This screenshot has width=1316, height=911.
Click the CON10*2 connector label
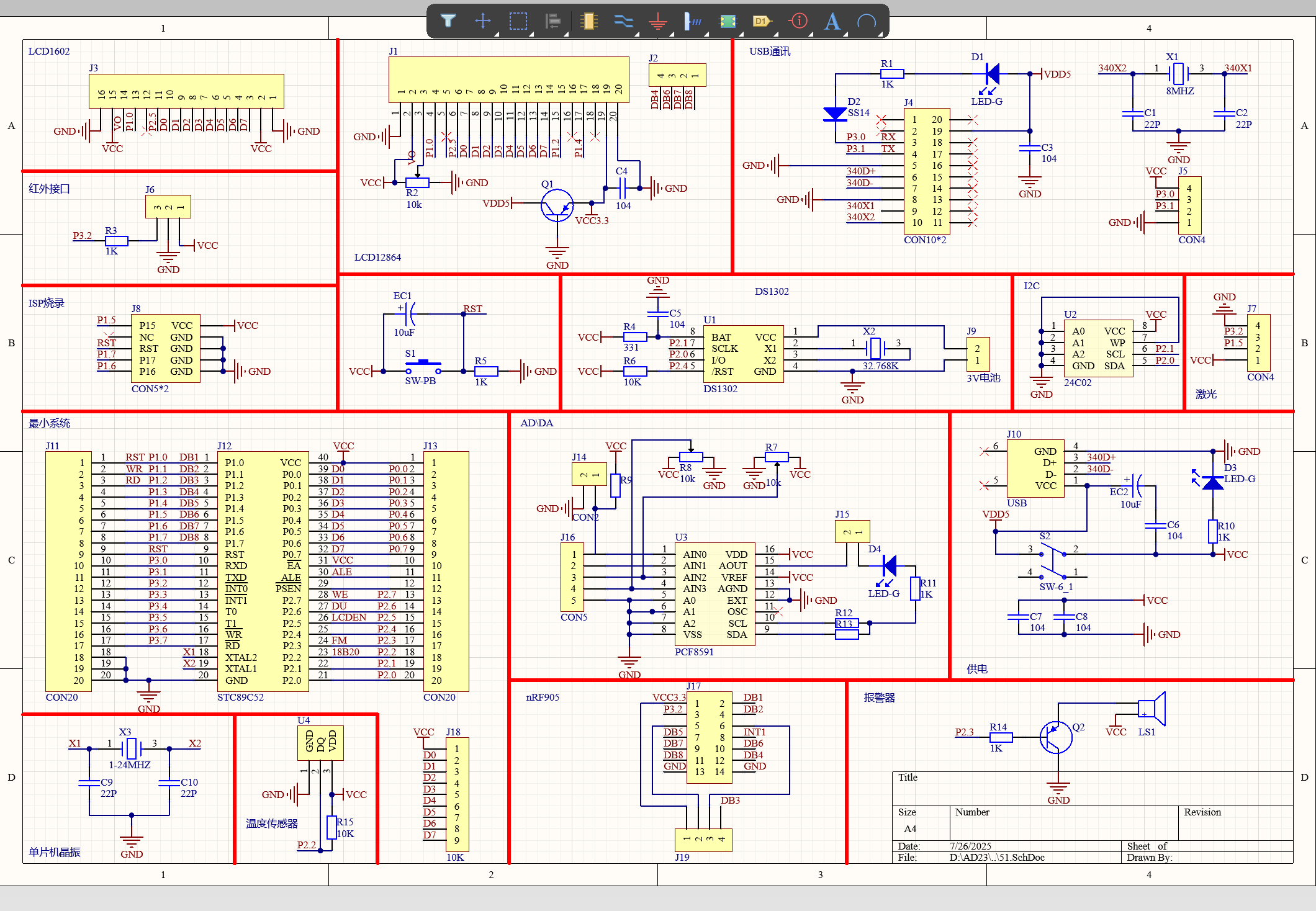[x=925, y=240]
